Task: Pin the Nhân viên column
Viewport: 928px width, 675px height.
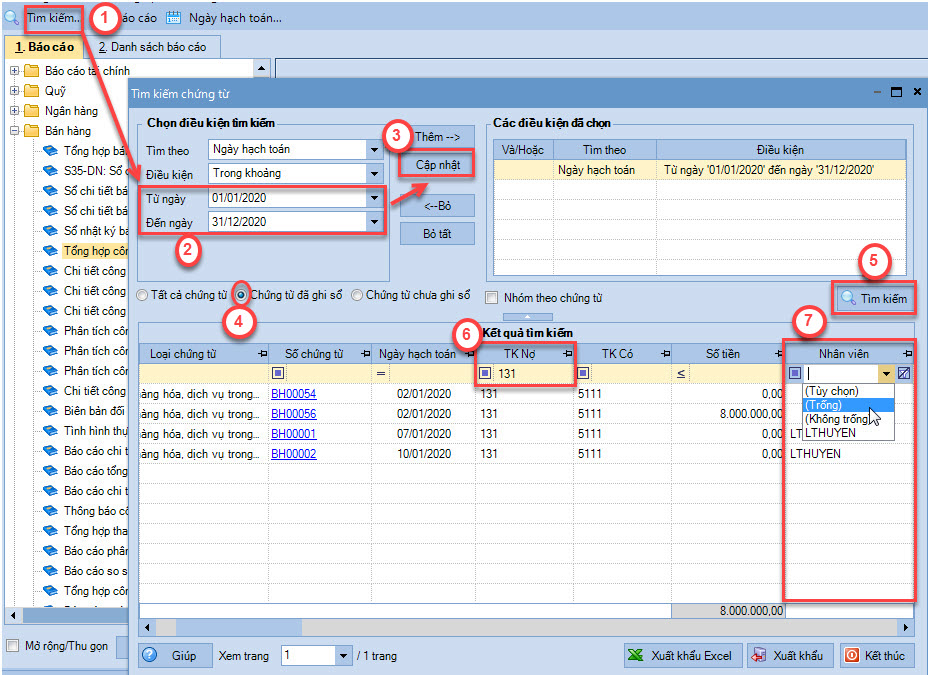Action: point(908,354)
